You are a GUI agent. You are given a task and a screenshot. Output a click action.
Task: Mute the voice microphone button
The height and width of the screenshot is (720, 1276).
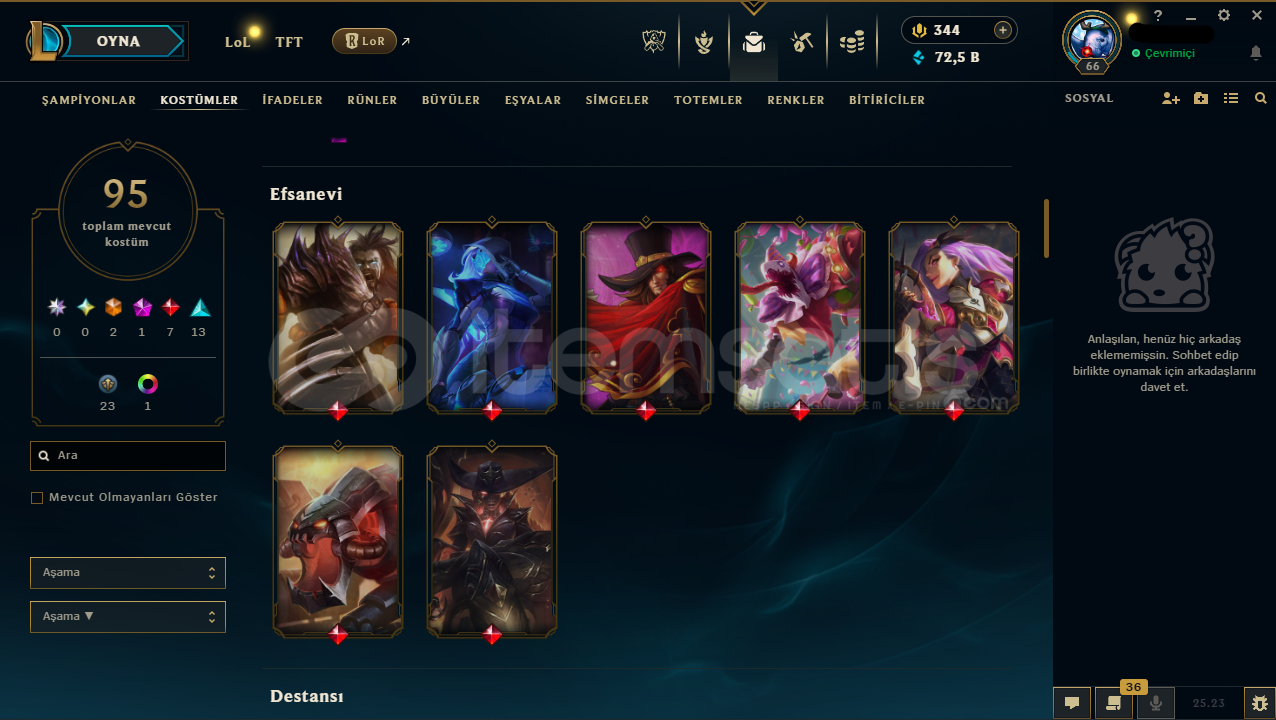pos(1155,703)
